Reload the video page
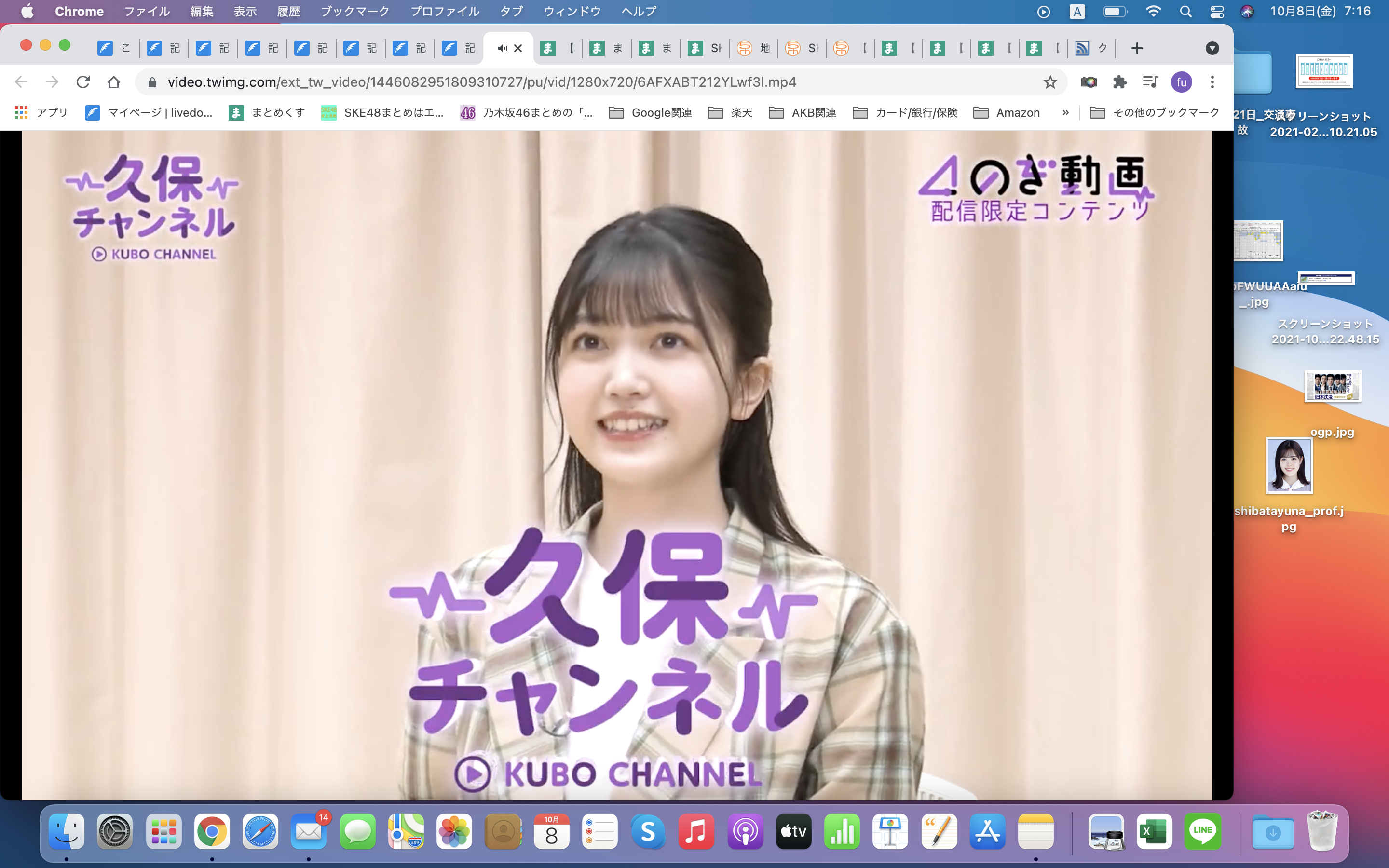 pyautogui.click(x=83, y=82)
